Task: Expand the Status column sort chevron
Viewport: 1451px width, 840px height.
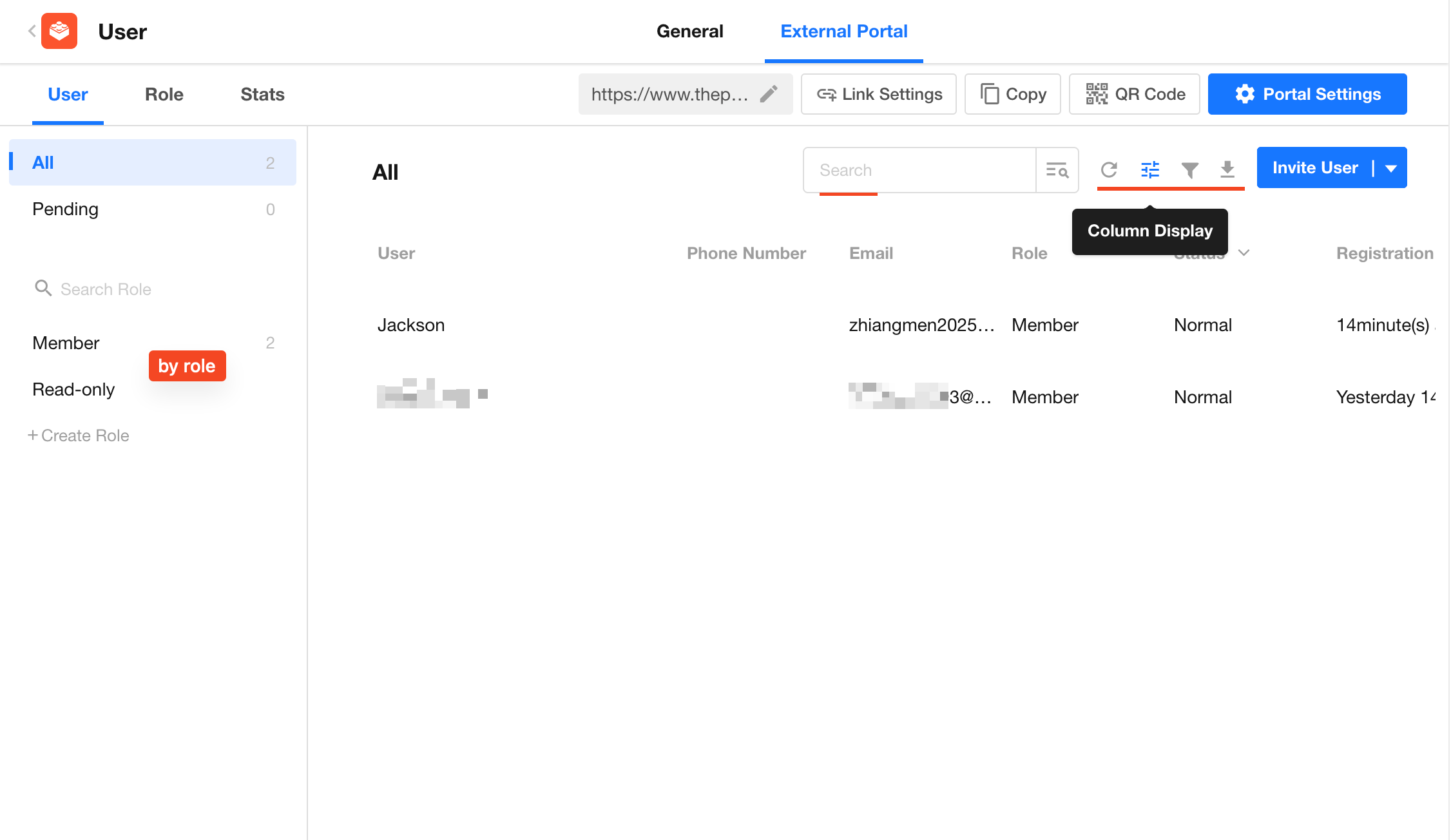Action: pos(1244,253)
